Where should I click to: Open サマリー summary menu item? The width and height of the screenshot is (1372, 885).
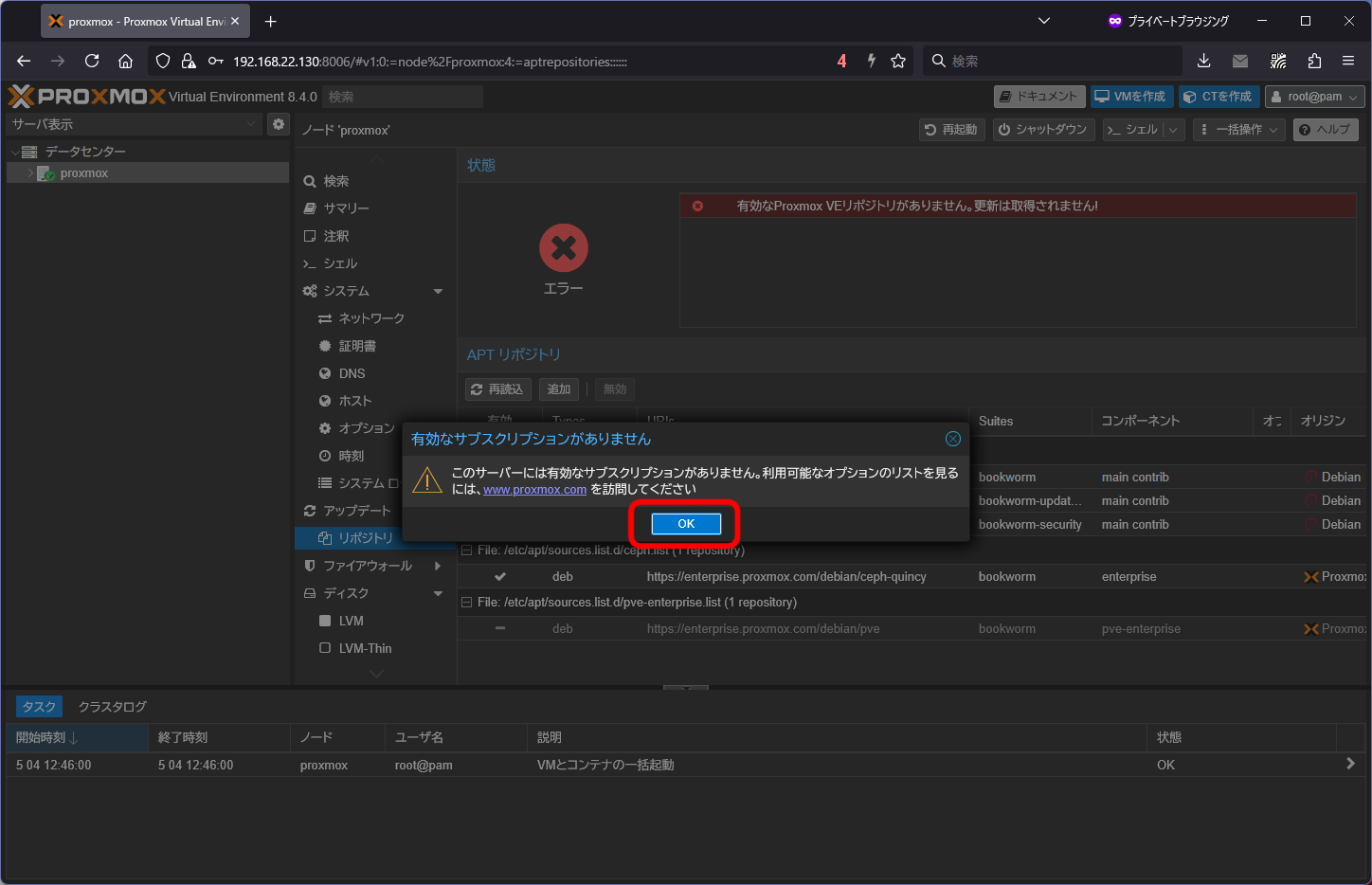375,208
